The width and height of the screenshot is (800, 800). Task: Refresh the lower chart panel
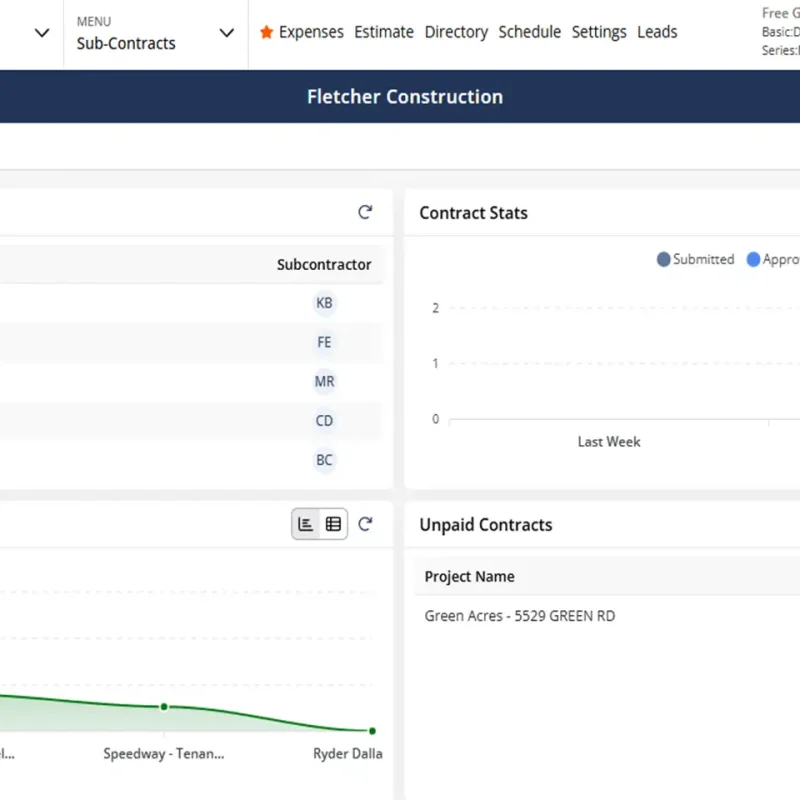(x=365, y=524)
